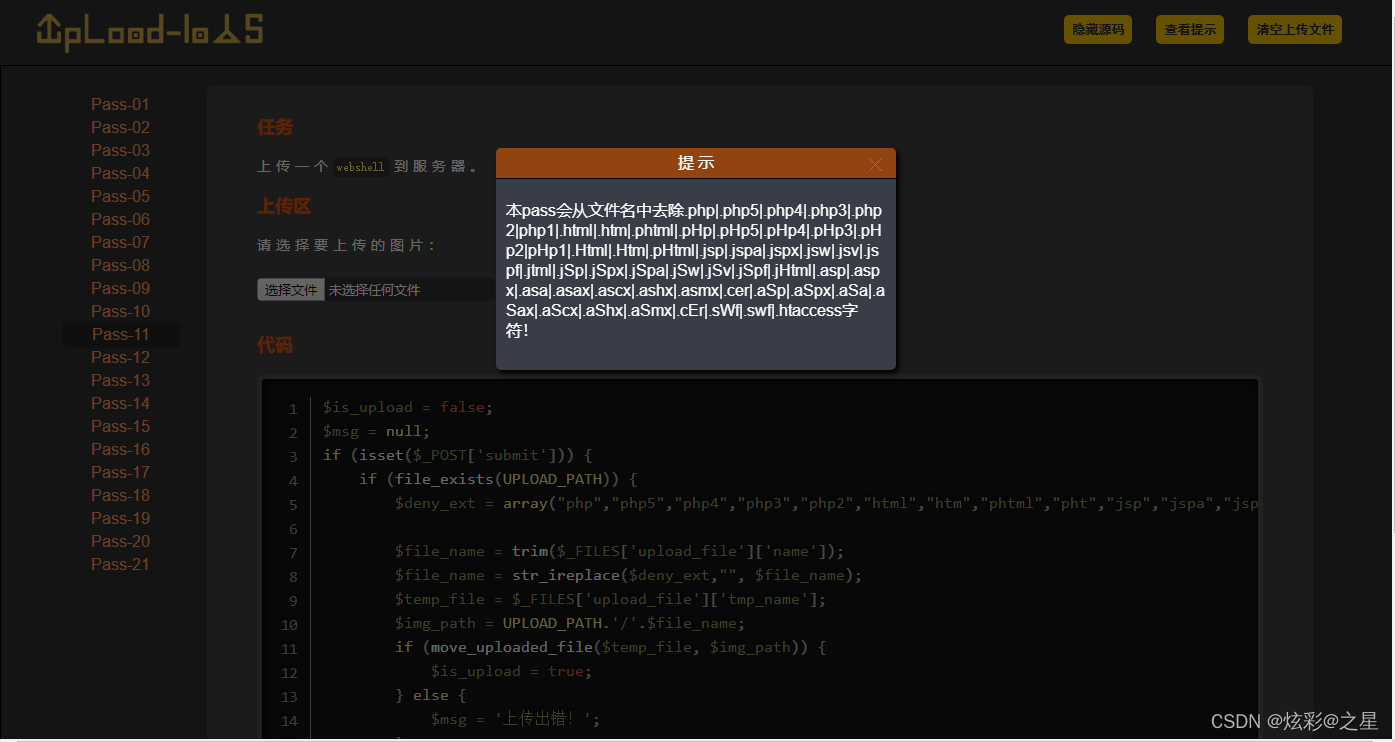The width and height of the screenshot is (1395, 742).
Task: Click the 选择文件 file chooser button
Action: (291, 290)
